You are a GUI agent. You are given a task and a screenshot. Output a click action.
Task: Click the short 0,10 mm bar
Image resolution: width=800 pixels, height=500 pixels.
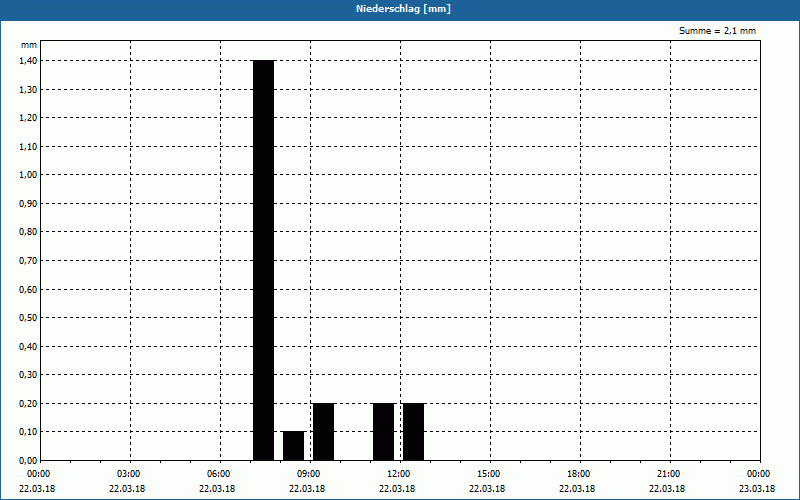click(293, 446)
